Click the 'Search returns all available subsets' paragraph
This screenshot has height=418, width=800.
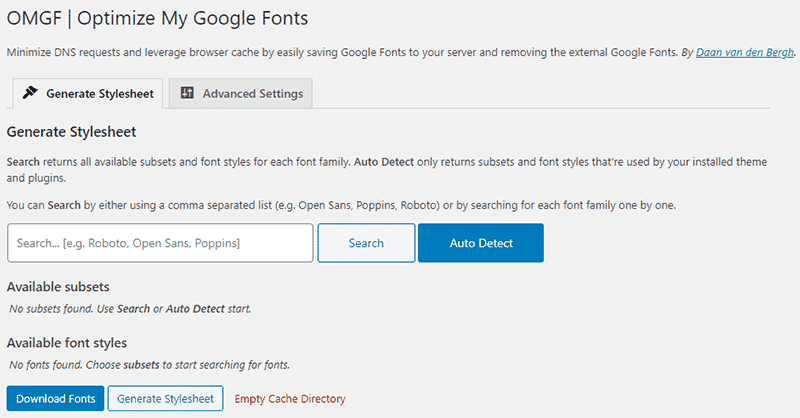[390, 168]
